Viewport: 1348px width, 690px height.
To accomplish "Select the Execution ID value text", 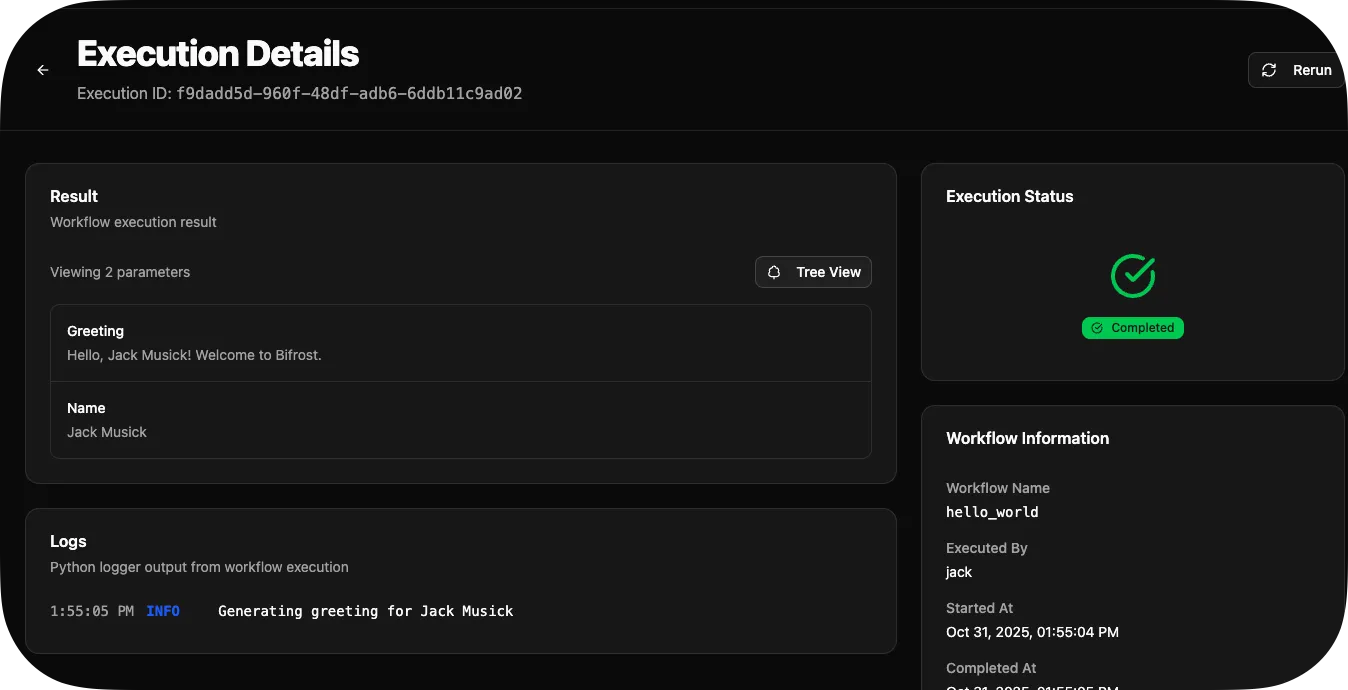I will click(349, 94).
